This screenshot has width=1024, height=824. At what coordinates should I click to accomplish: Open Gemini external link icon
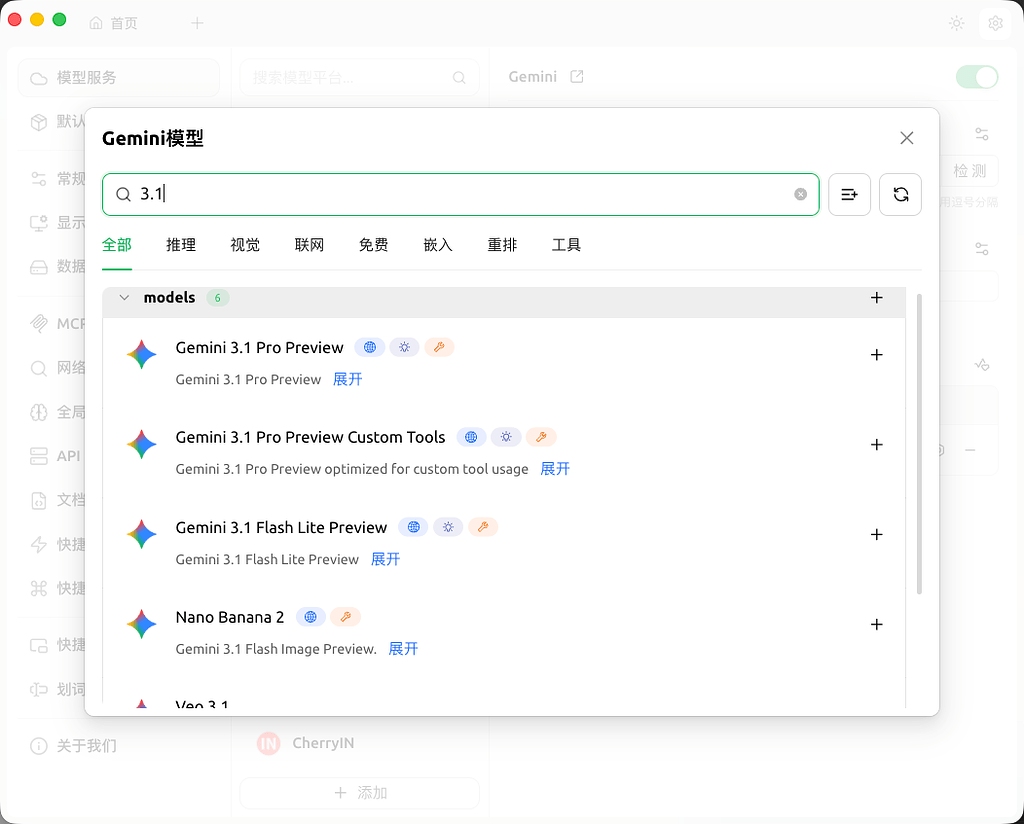[577, 76]
